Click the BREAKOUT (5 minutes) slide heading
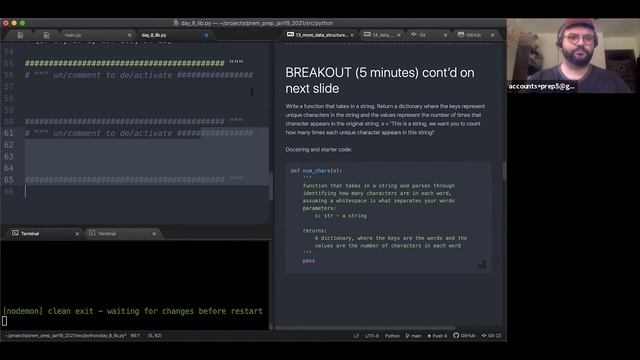Screen dimensions: 640x360 380,80
